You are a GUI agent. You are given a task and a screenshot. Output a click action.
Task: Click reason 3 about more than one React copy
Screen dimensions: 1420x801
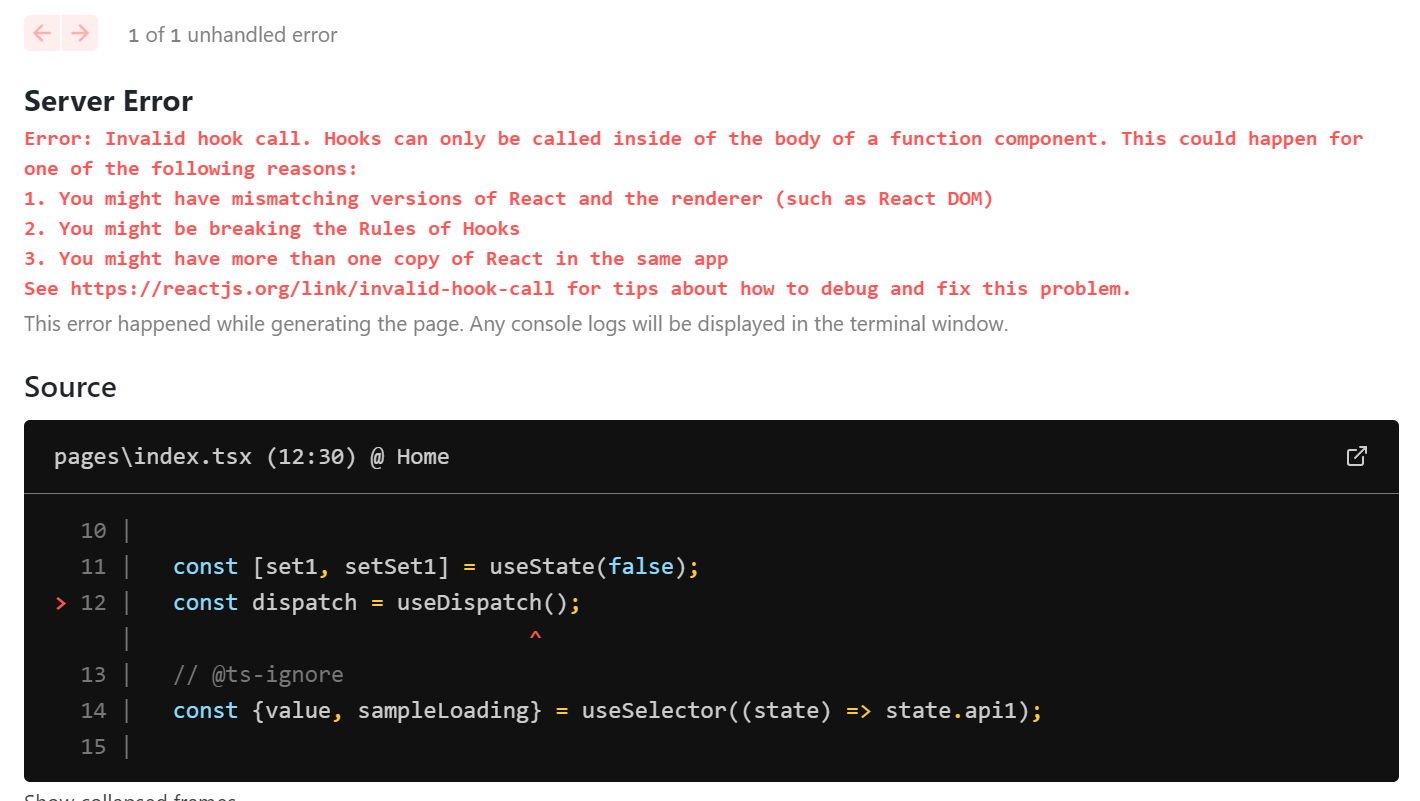(376, 259)
